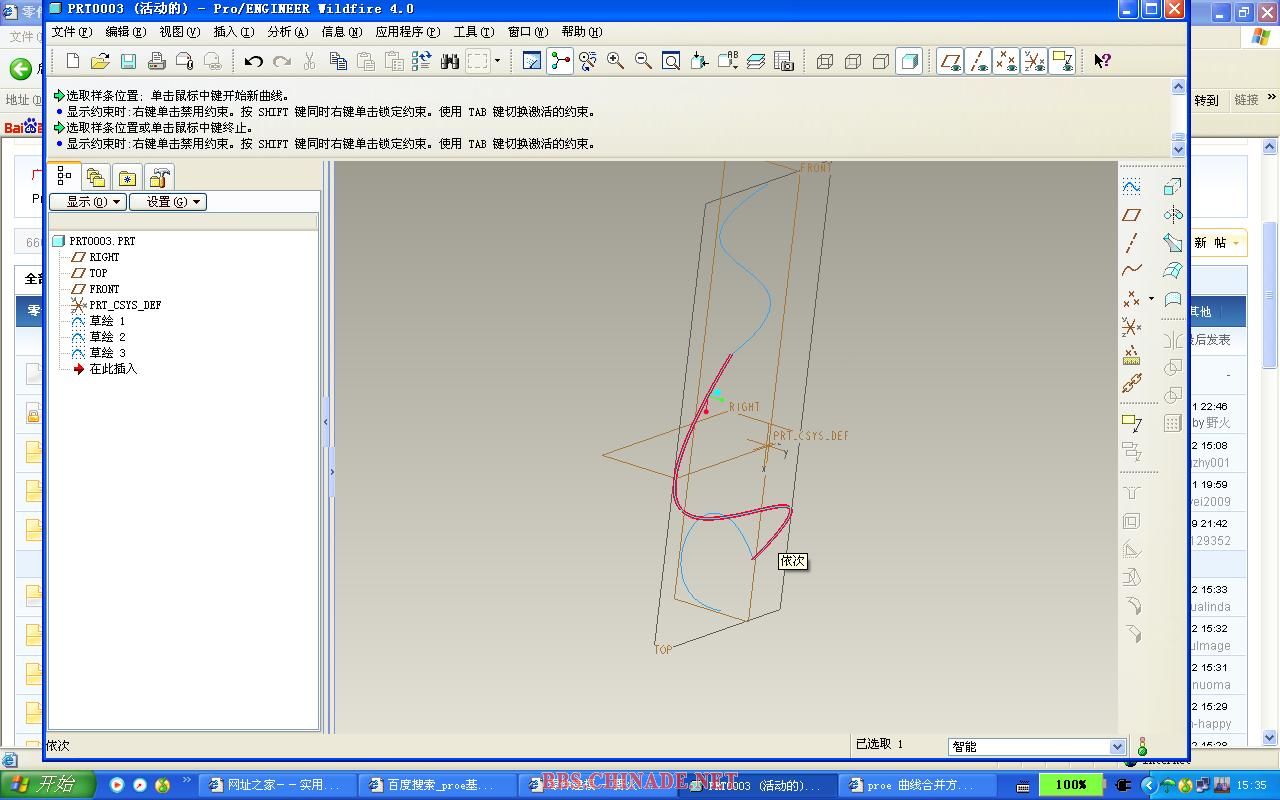This screenshot has height=800, width=1280.
Task: Open the Layers icon in the toolbar
Action: pyautogui.click(x=756, y=61)
